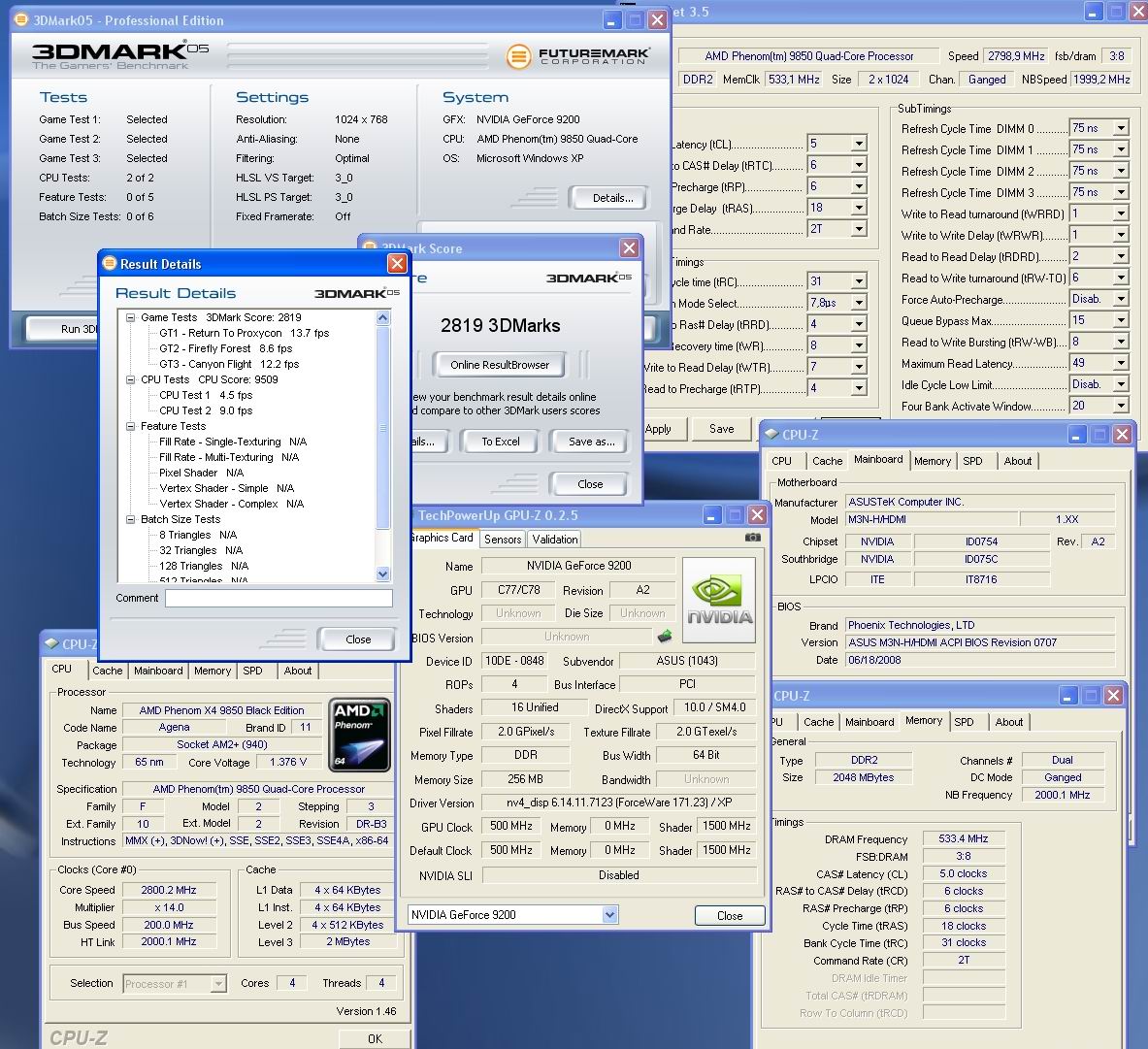Click Close button in Result Details

358,639
